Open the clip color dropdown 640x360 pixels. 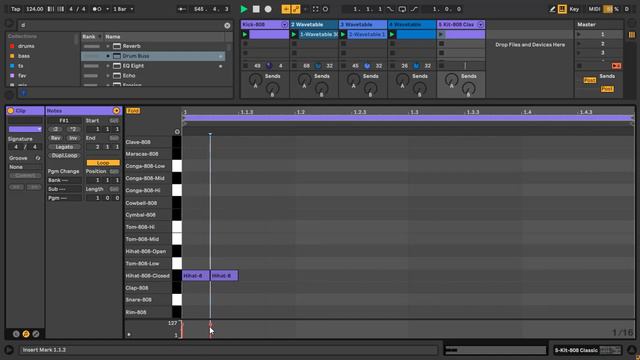25,129
